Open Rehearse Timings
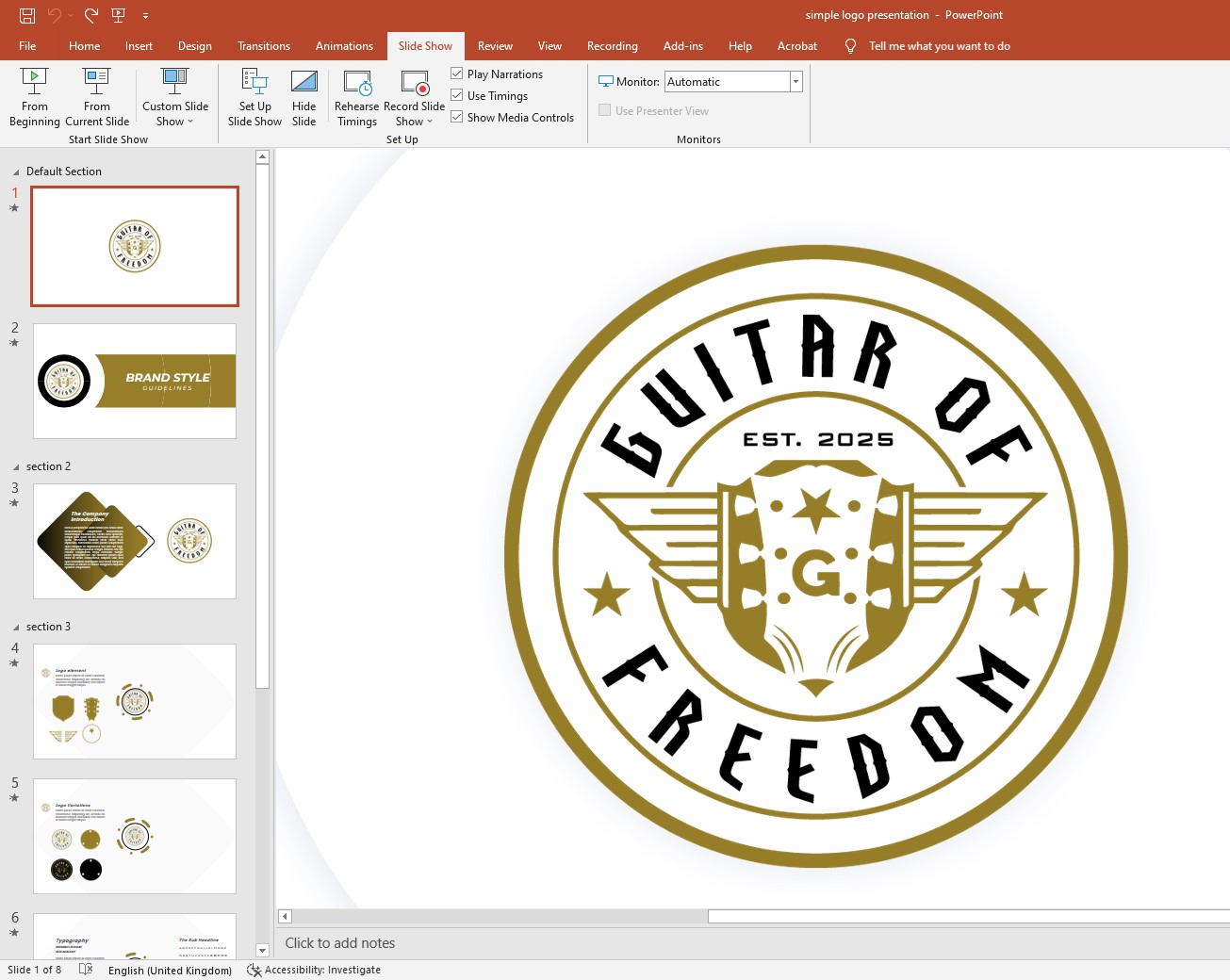 point(356,94)
